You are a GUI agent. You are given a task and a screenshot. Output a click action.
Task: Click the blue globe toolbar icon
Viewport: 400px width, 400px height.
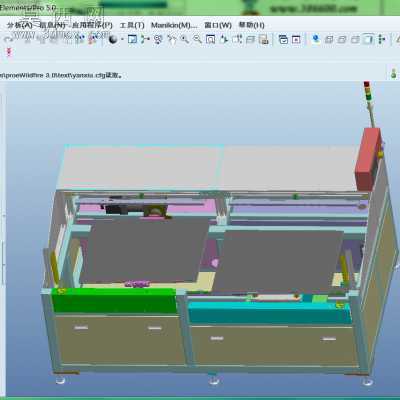tap(316, 40)
